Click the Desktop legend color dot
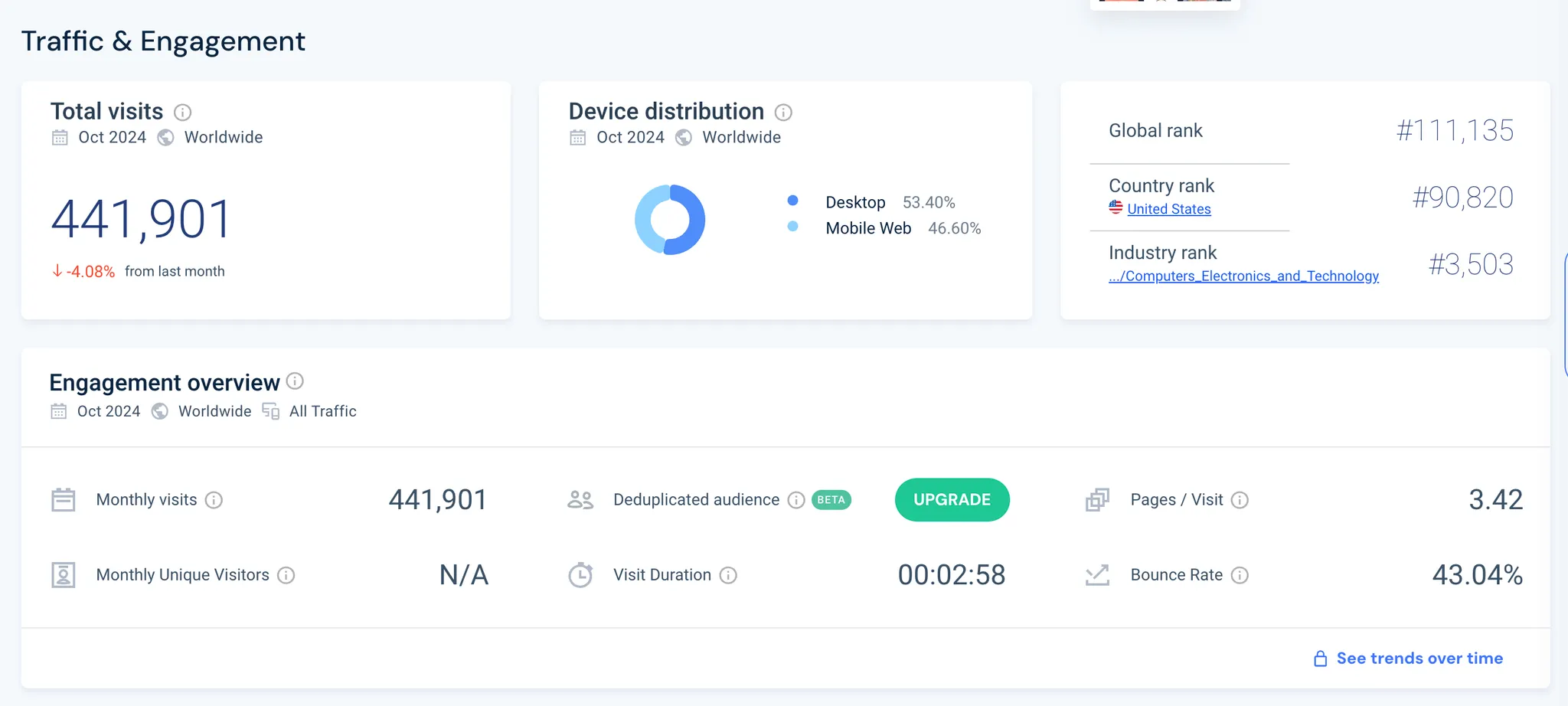Screen dimensions: 1568x706 [x=792, y=201]
